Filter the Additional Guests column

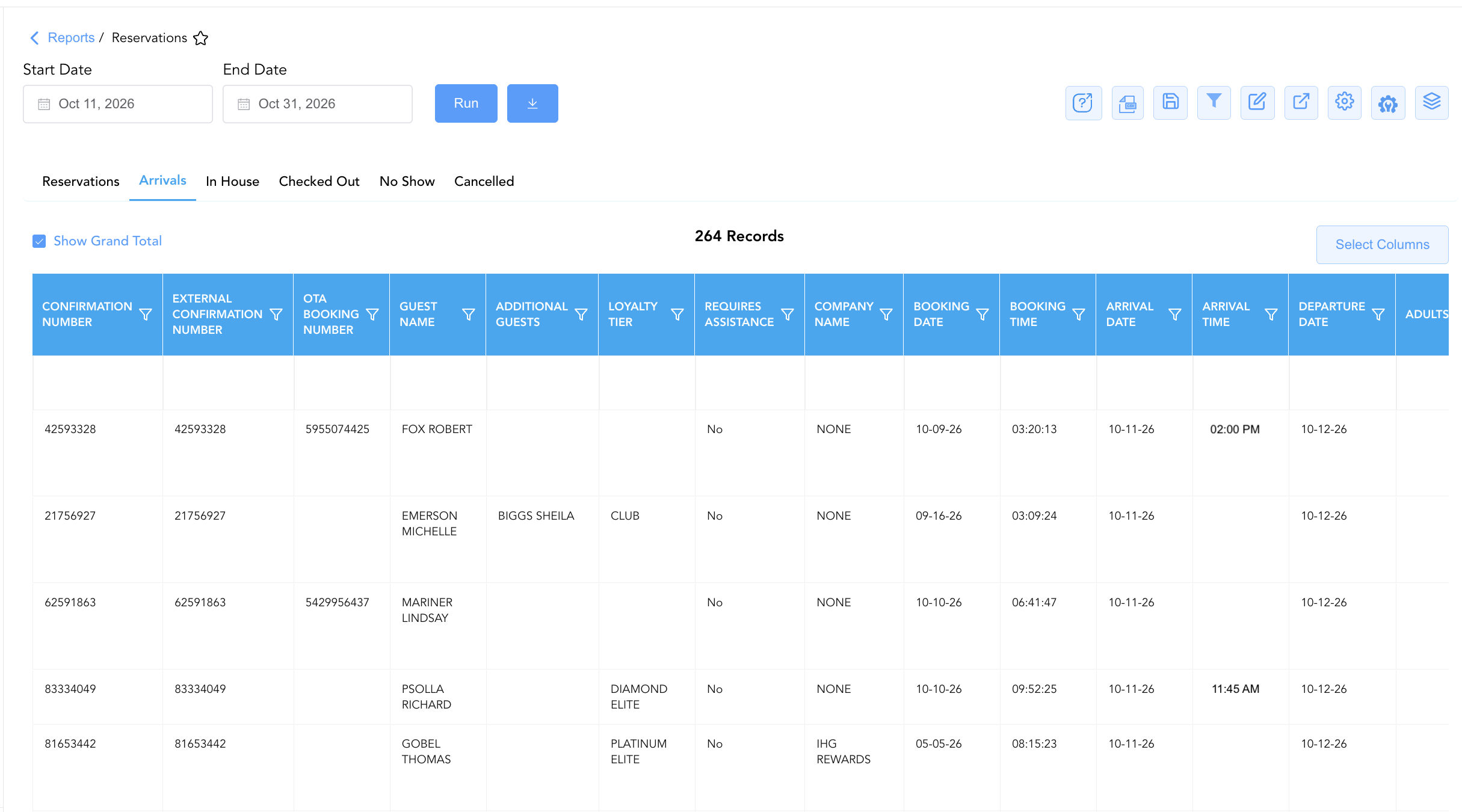point(581,315)
